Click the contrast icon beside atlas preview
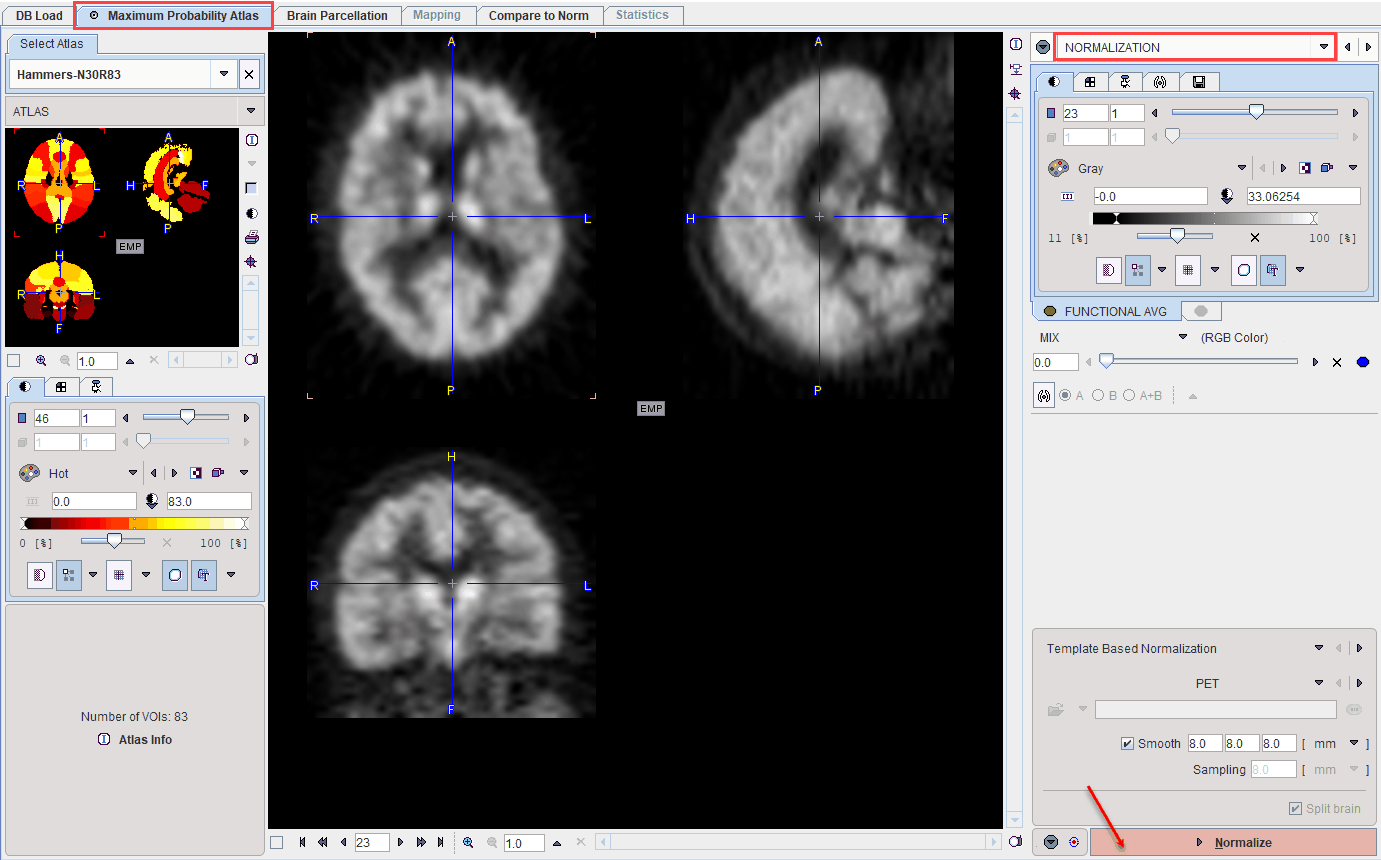This screenshot has height=860, width=1381. click(x=252, y=213)
